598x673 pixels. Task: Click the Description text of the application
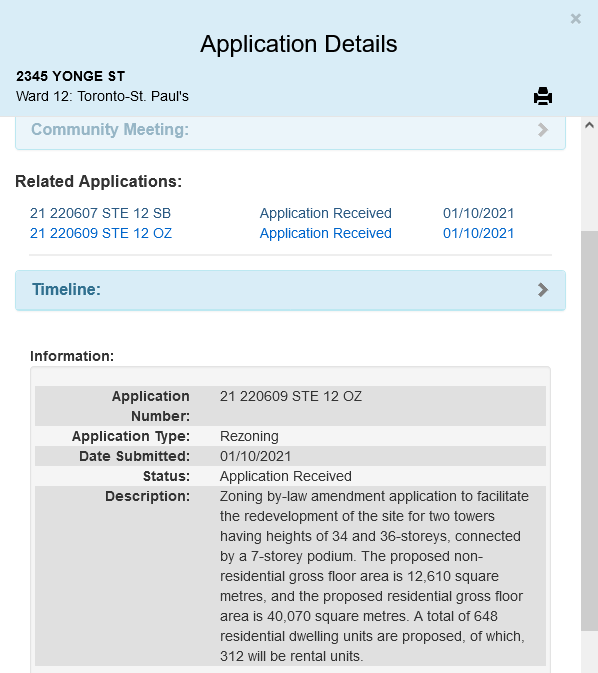tap(374, 576)
